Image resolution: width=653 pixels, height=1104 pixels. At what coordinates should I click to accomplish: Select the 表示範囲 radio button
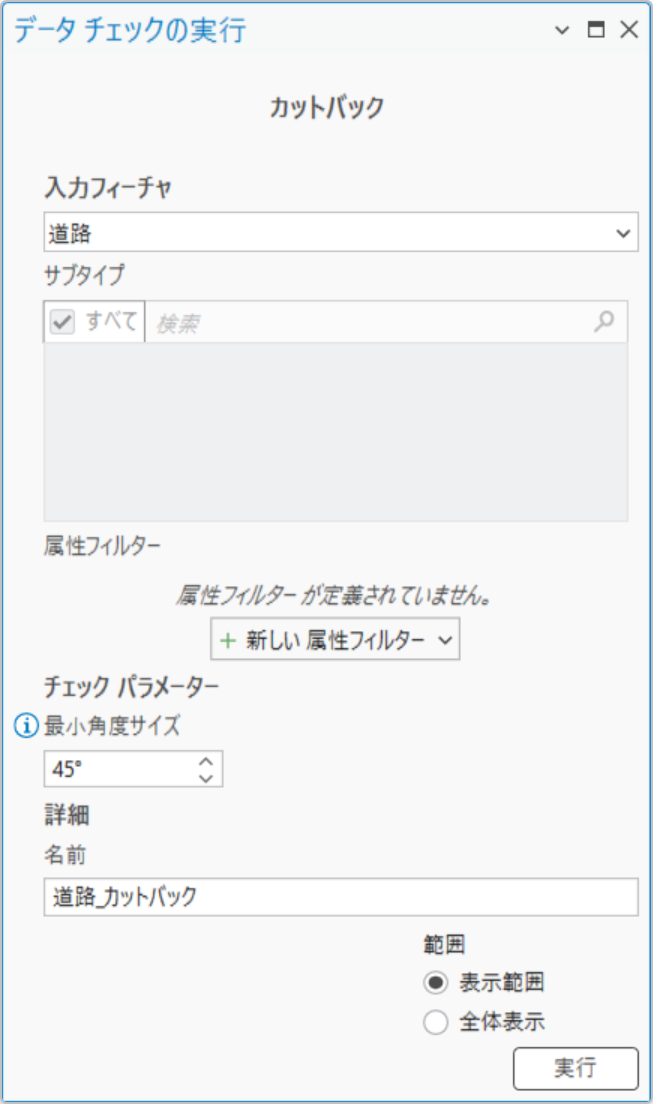click(x=435, y=982)
